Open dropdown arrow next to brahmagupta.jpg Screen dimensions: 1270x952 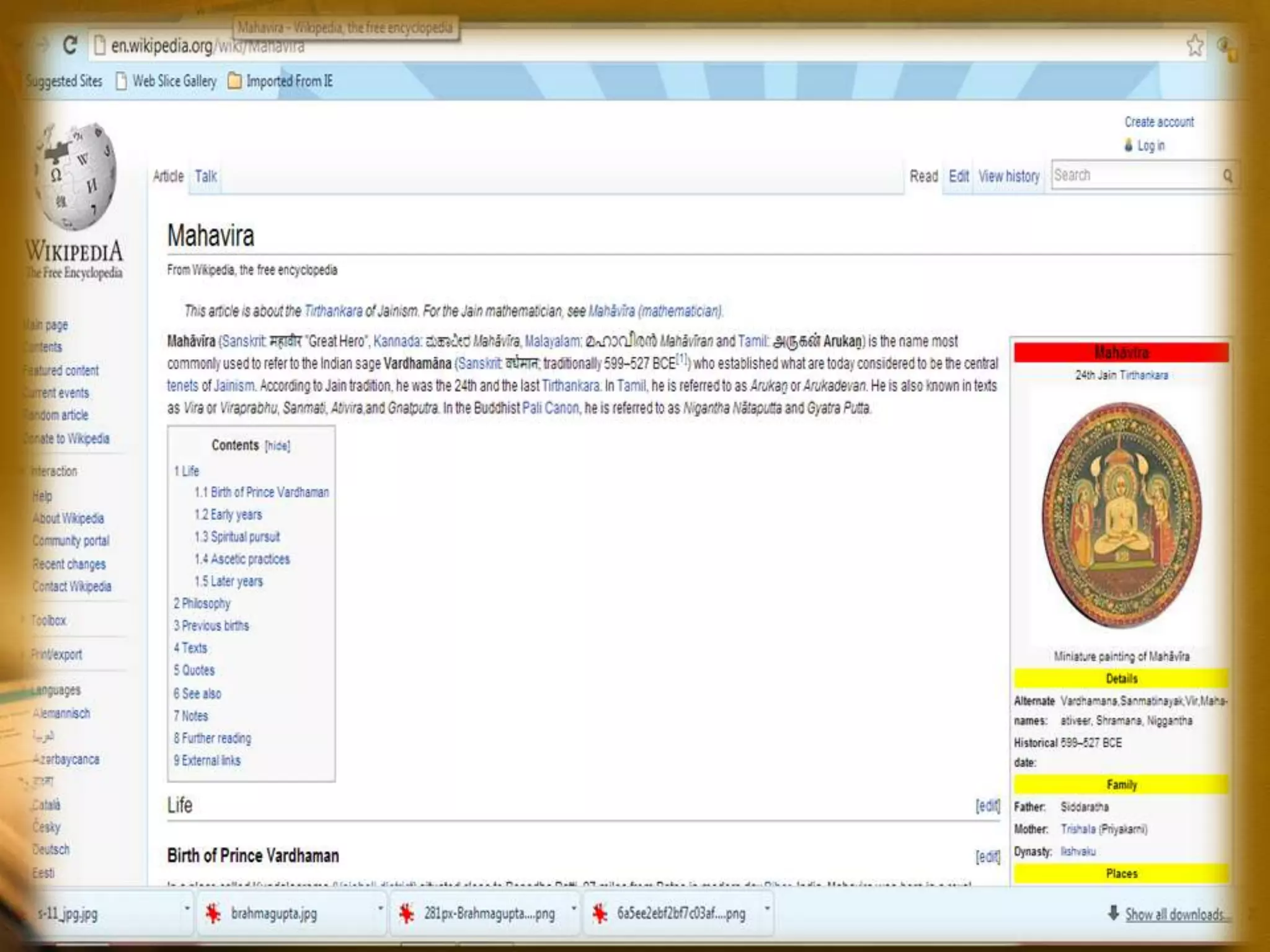pos(380,909)
